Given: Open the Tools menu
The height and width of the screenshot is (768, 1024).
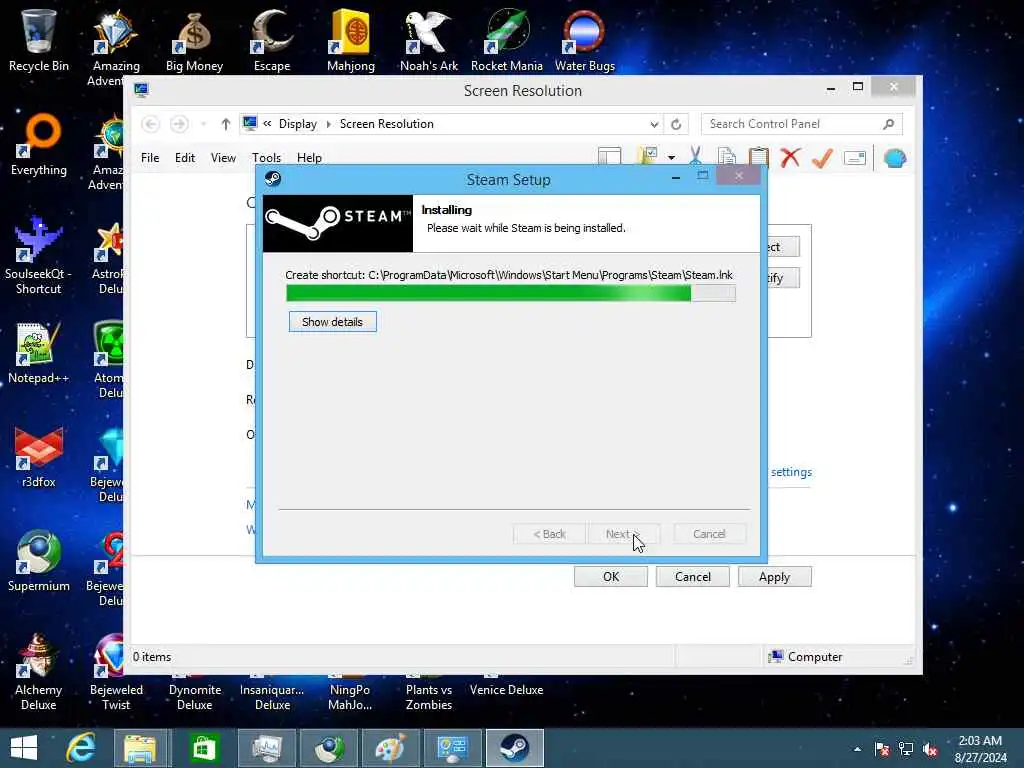Looking at the screenshot, I should (x=266, y=157).
